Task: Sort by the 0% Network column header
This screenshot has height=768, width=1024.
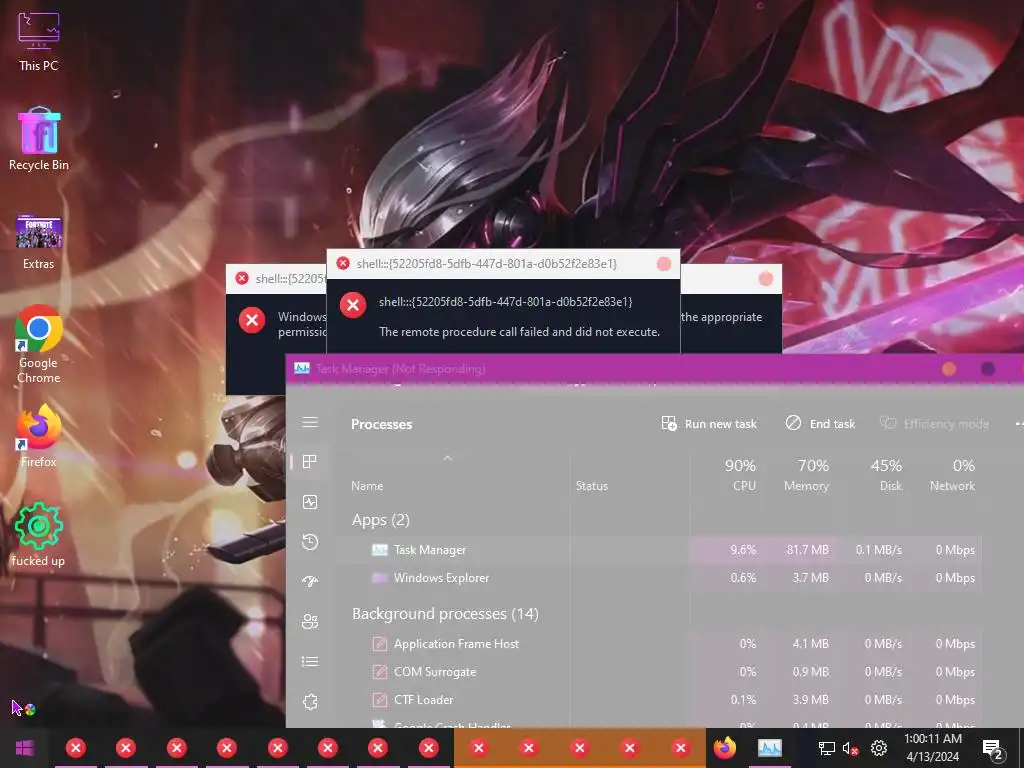Action: pos(953,475)
